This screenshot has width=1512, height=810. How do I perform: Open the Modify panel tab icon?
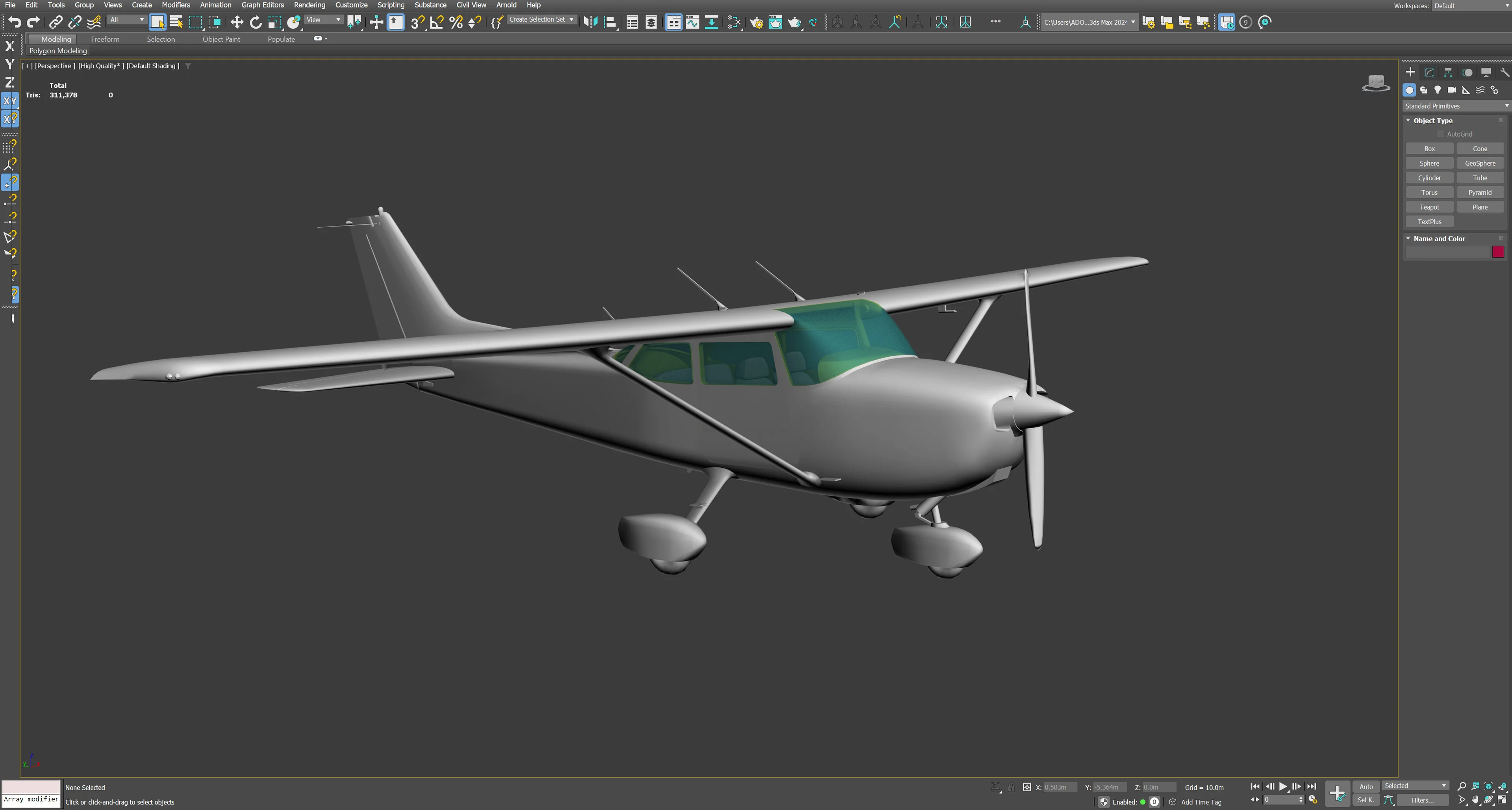coord(1429,72)
